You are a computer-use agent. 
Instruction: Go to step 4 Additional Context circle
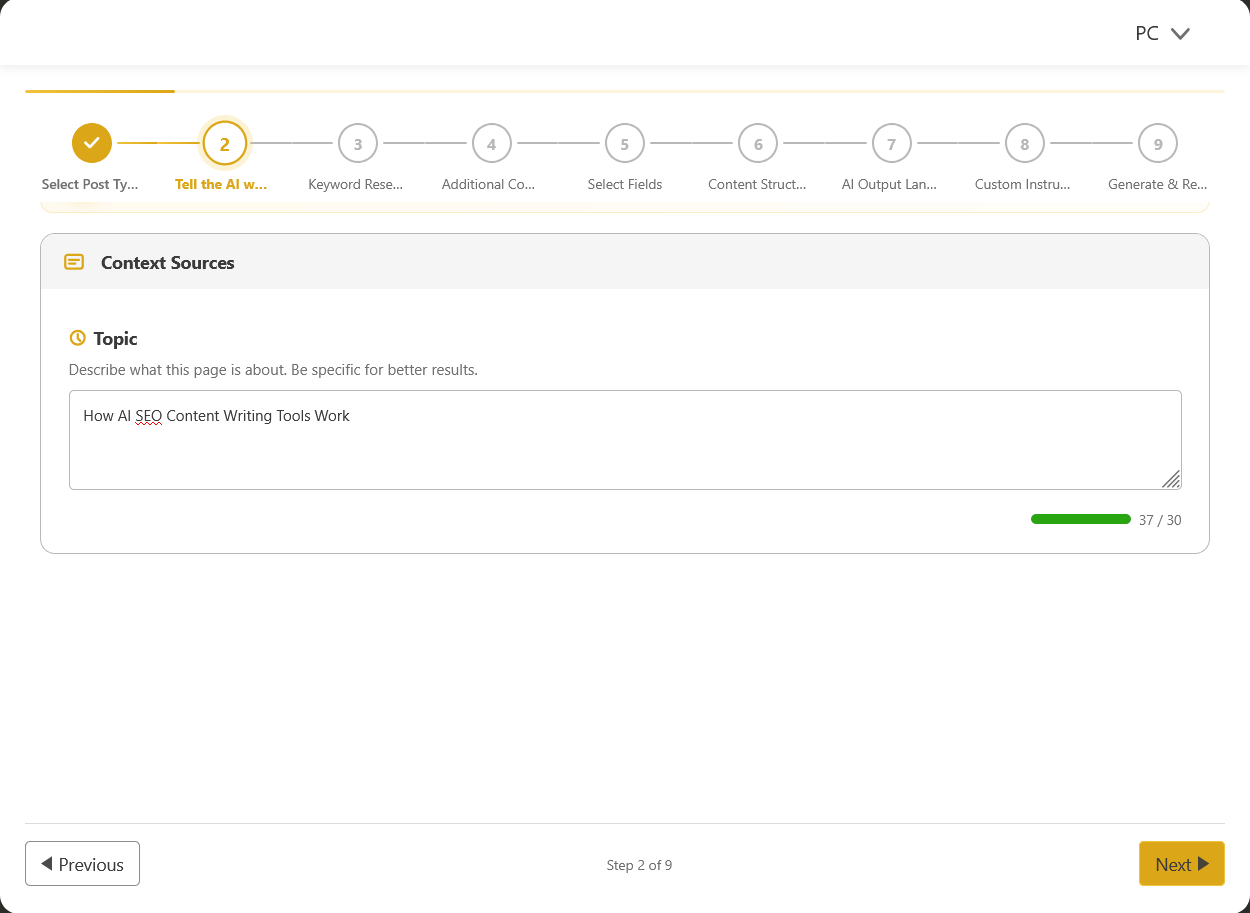click(x=491, y=144)
